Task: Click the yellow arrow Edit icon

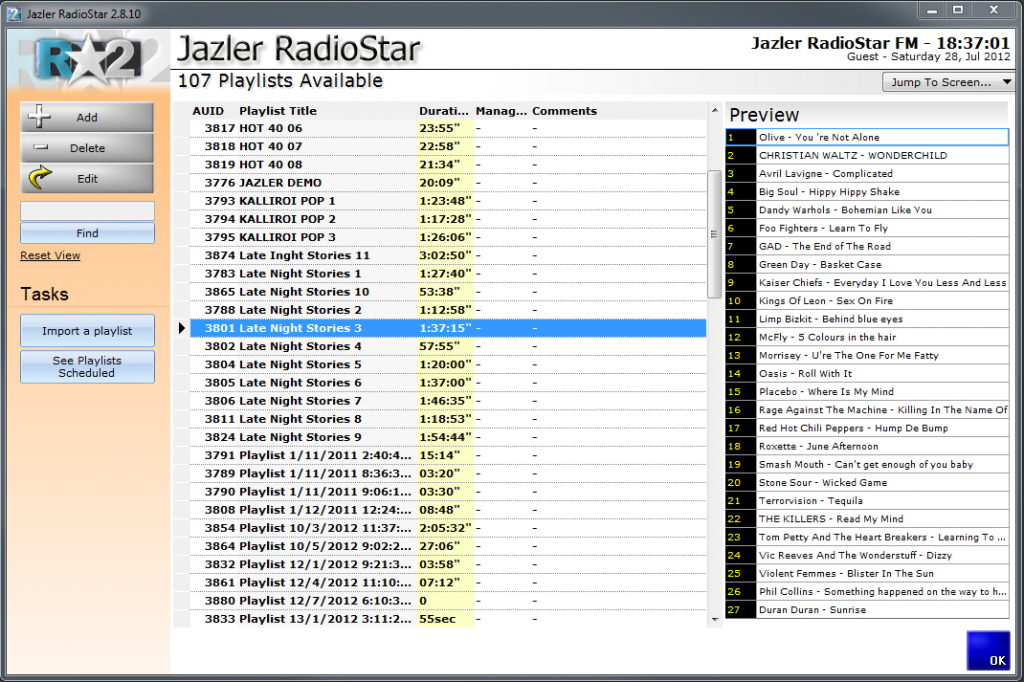Action: [x=40, y=178]
